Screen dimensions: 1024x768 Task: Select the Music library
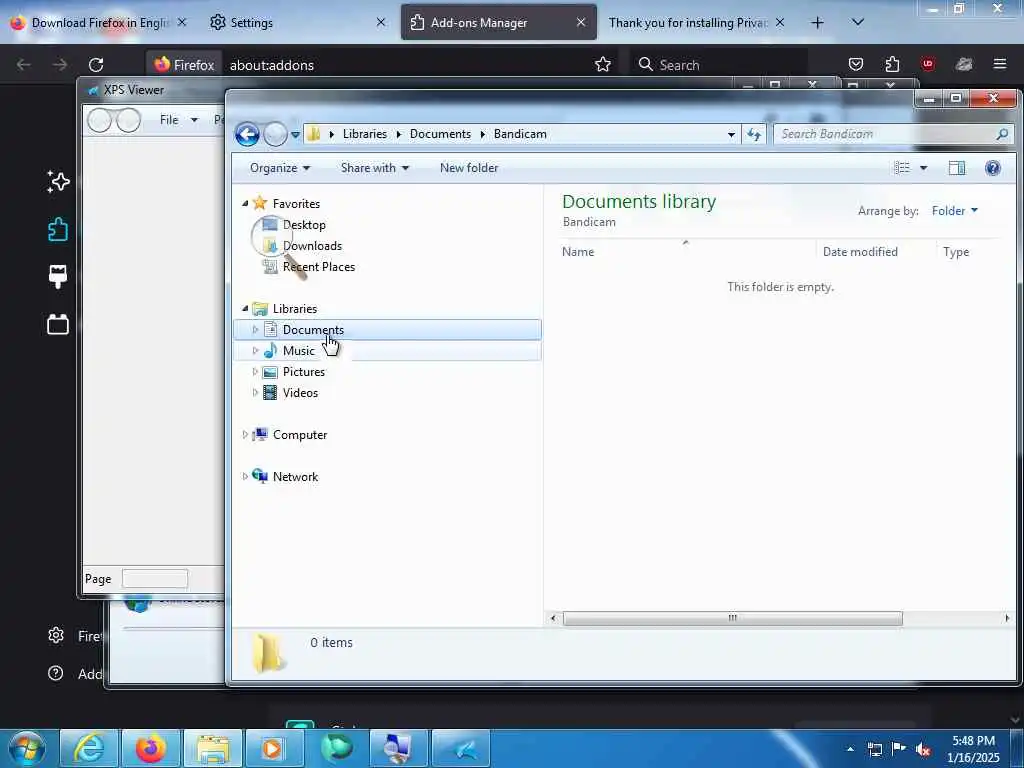click(x=298, y=351)
